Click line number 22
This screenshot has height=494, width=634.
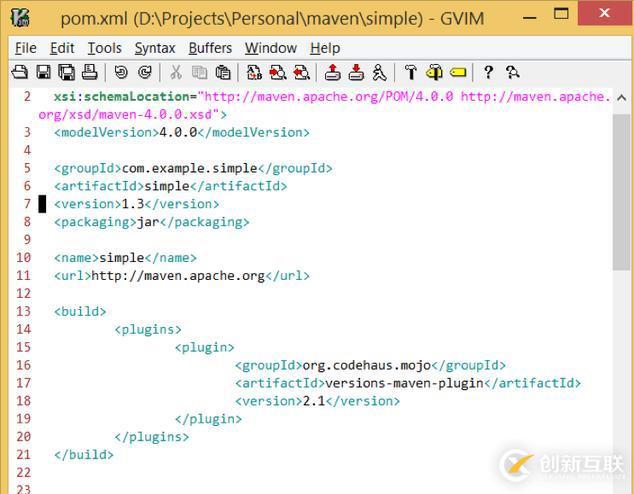click(23, 473)
